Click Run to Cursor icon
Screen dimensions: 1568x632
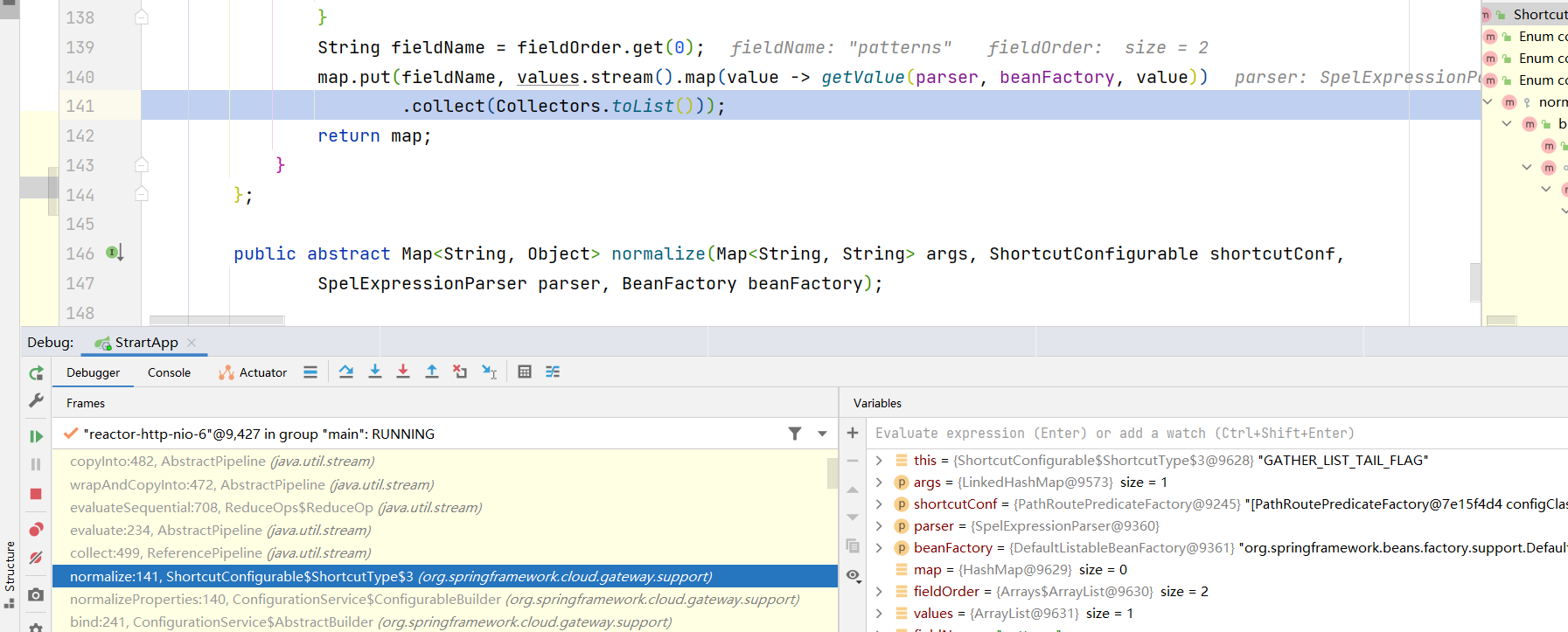[x=490, y=372]
